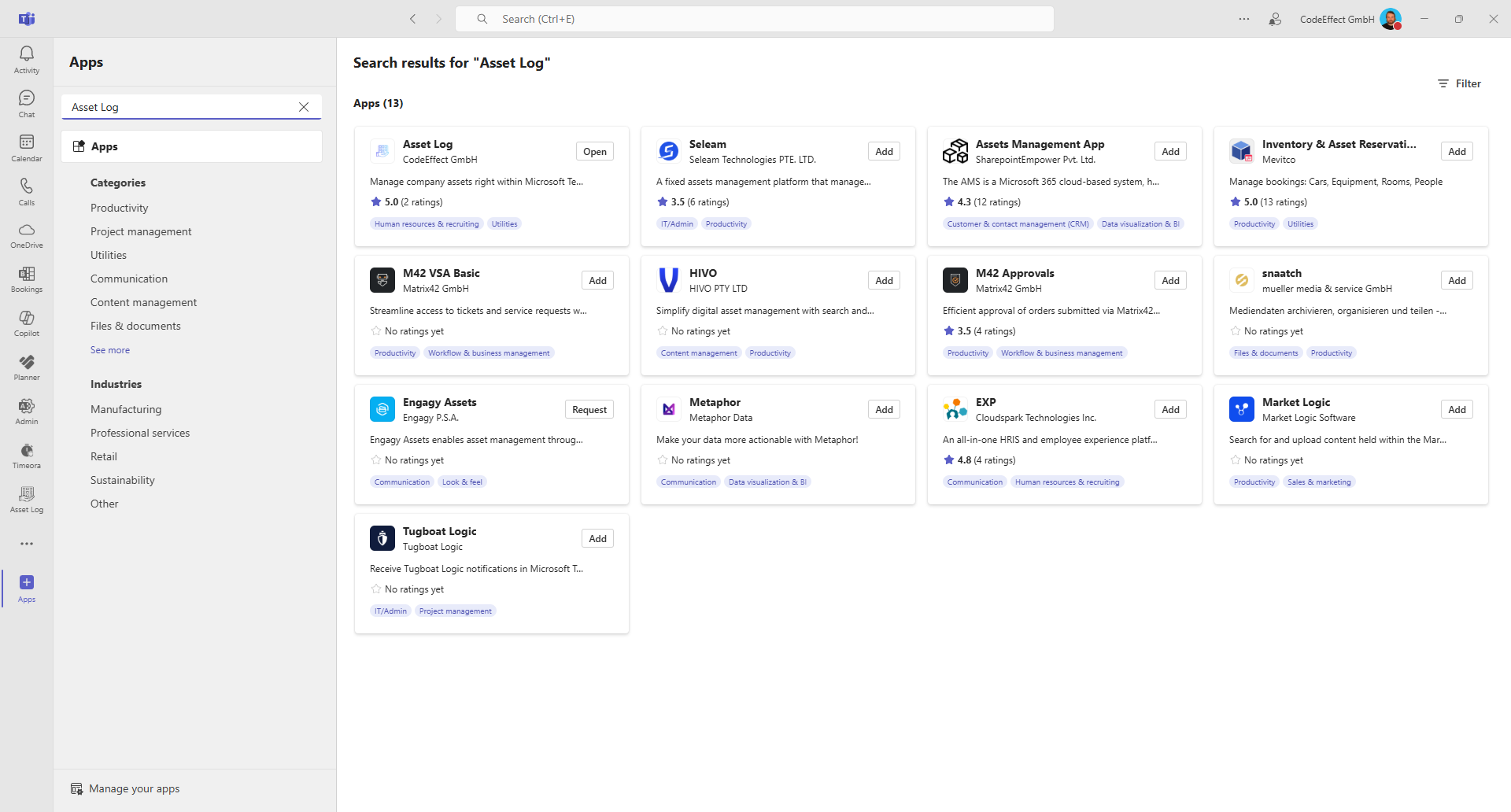This screenshot has height=812, width=1511.
Task: Click the Tugboat Logic app logo
Action: click(382, 538)
